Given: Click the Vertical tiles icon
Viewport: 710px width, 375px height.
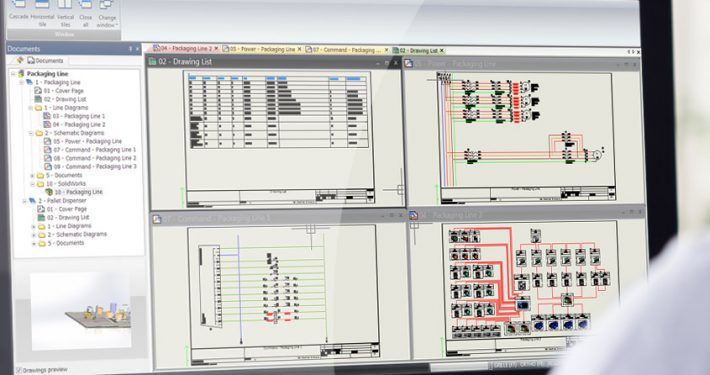Looking at the screenshot, I should click(x=65, y=12).
